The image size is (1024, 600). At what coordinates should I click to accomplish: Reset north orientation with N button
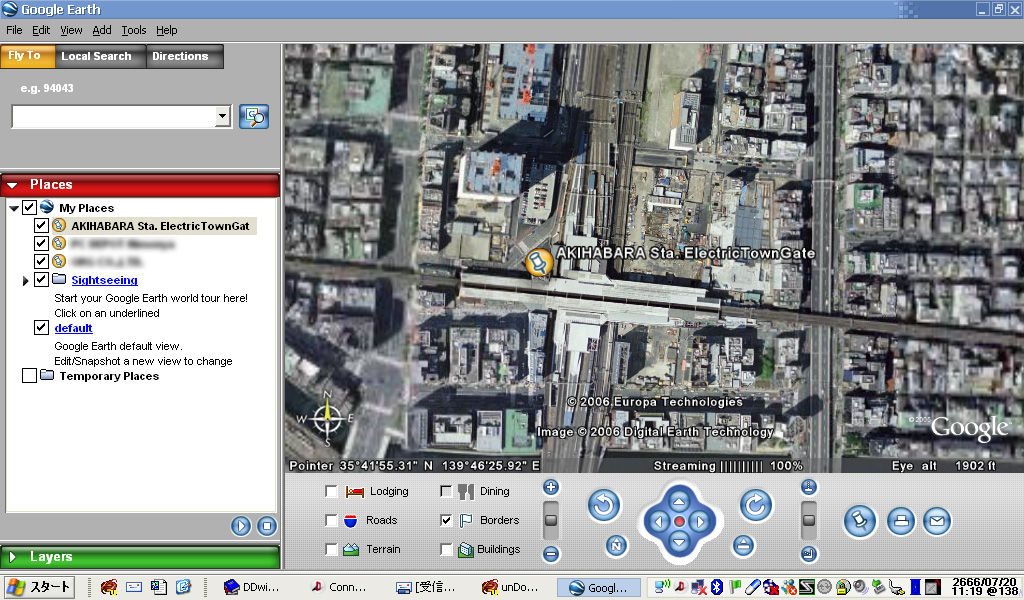(x=616, y=545)
